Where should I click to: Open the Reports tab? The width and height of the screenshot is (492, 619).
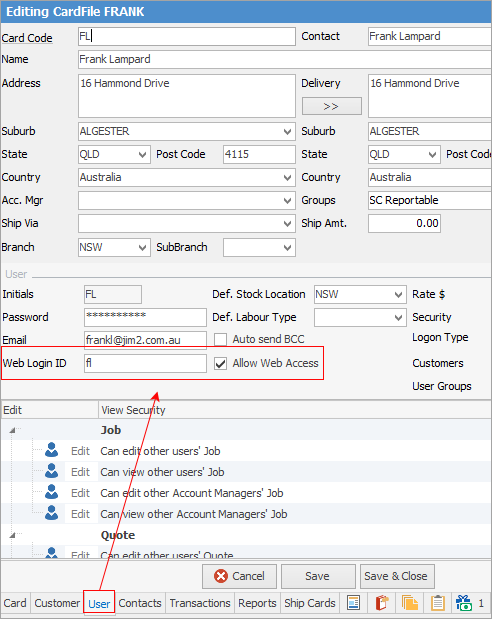(257, 603)
